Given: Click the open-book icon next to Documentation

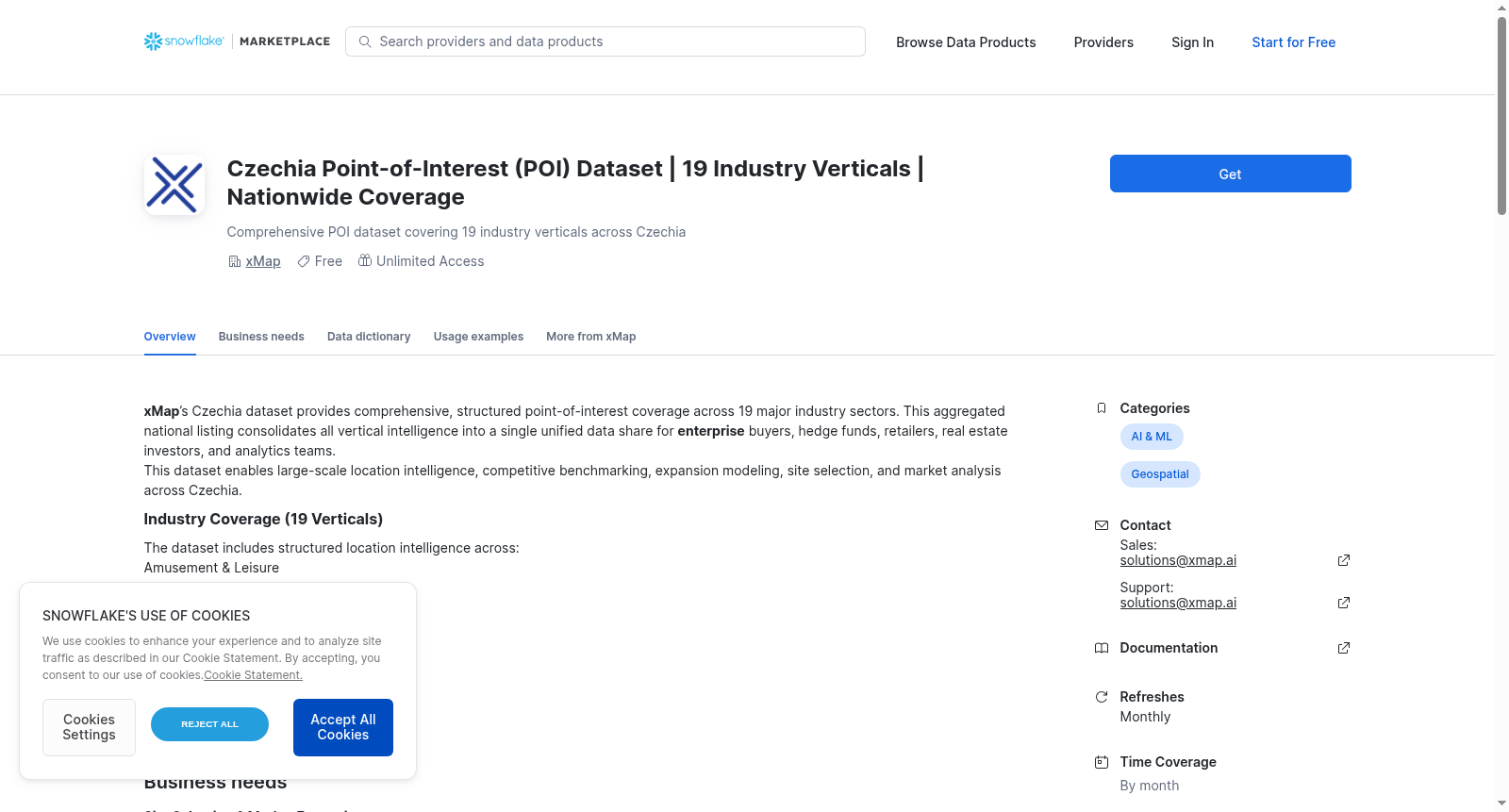Looking at the screenshot, I should (1102, 648).
